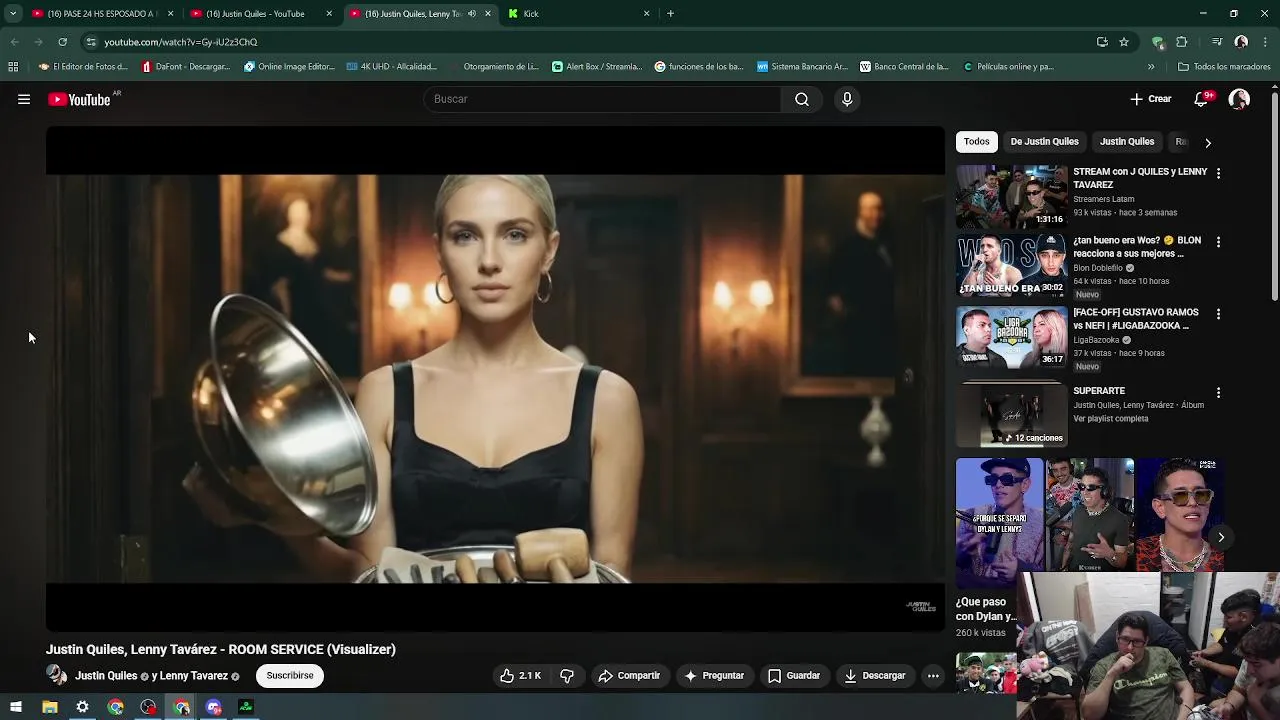This screenshot has width=1280, height=720.
Task: Open more actions ellipsis under video
Action: pyautogui.click(x=933, y=676)
